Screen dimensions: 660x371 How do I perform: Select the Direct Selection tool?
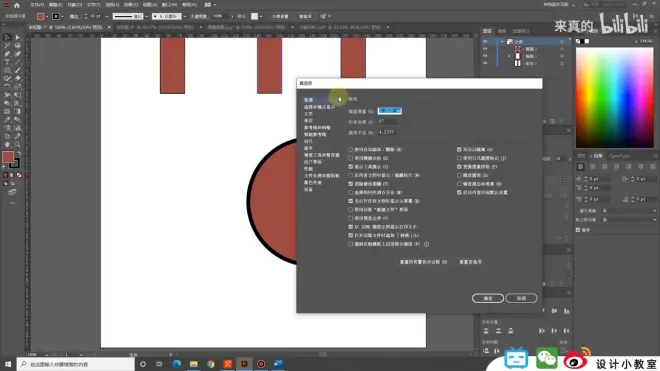point(17,37)
